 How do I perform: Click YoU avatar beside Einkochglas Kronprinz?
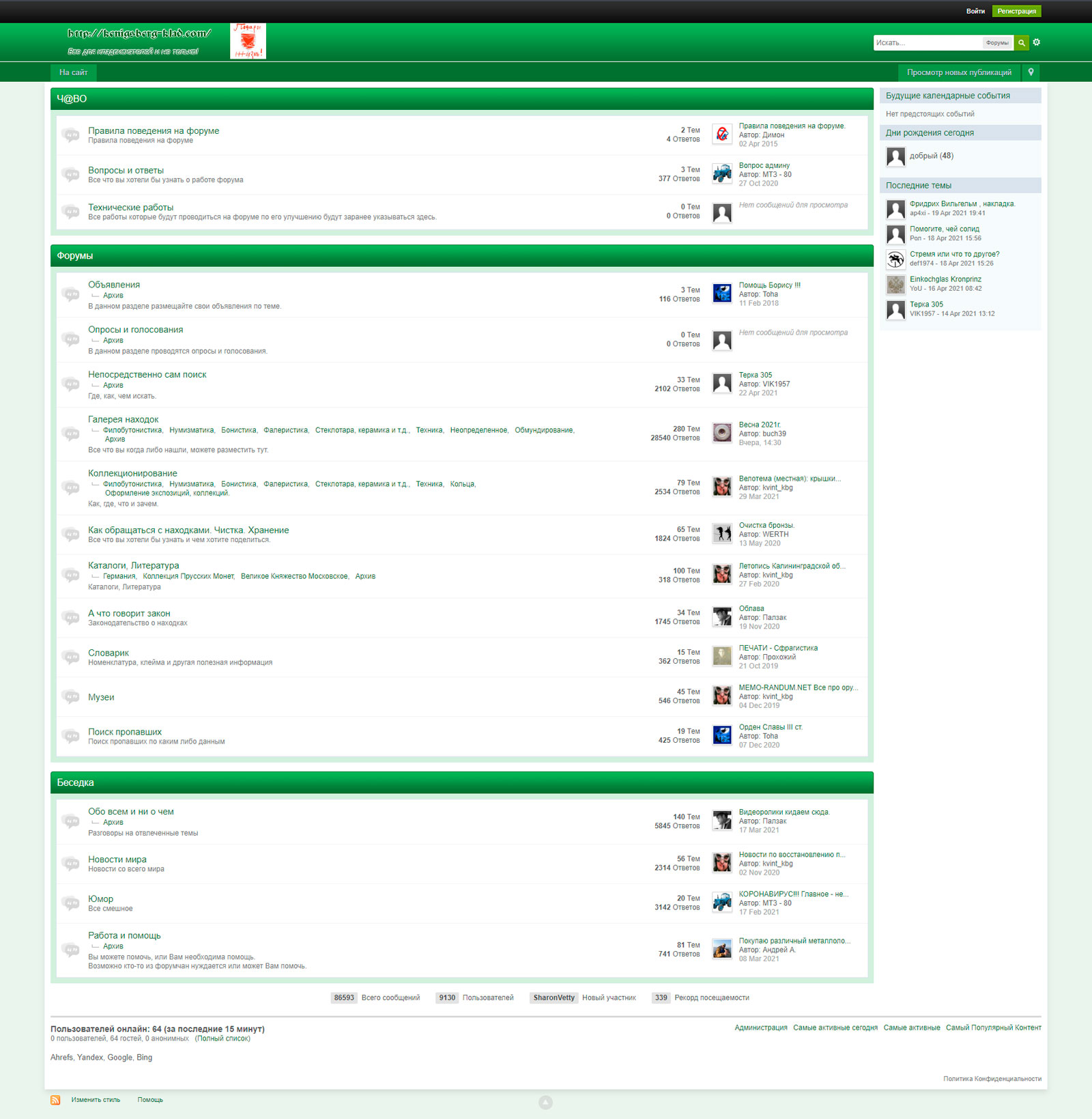click(x=895, y=284)
